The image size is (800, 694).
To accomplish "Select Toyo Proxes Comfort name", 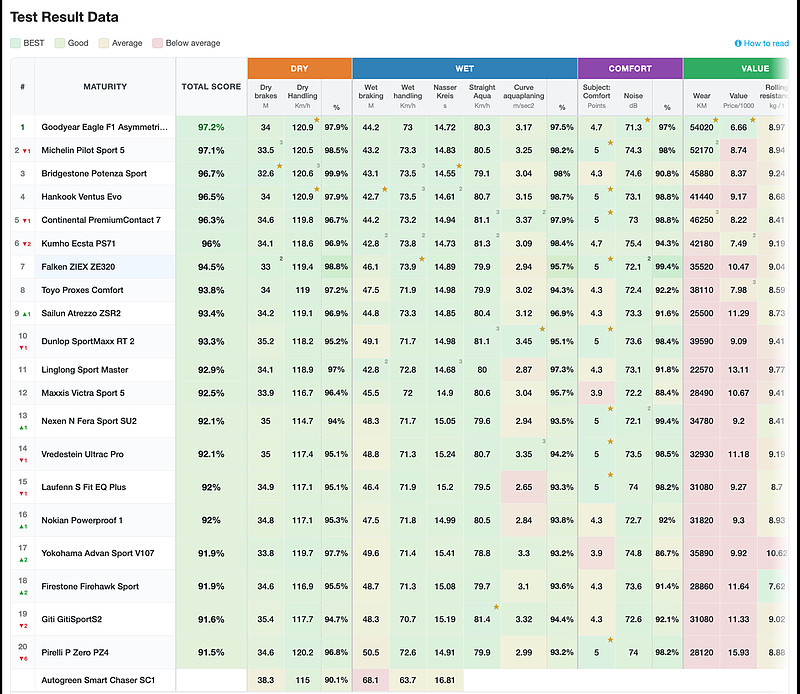I will pyautogui.click(x=82, y=290).
